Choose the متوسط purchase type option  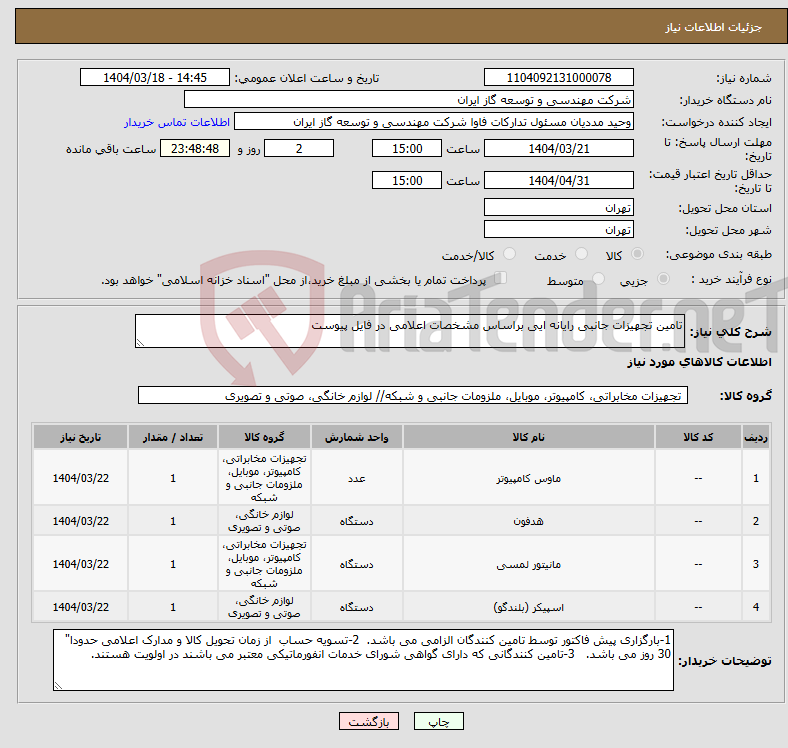point(598,278)
